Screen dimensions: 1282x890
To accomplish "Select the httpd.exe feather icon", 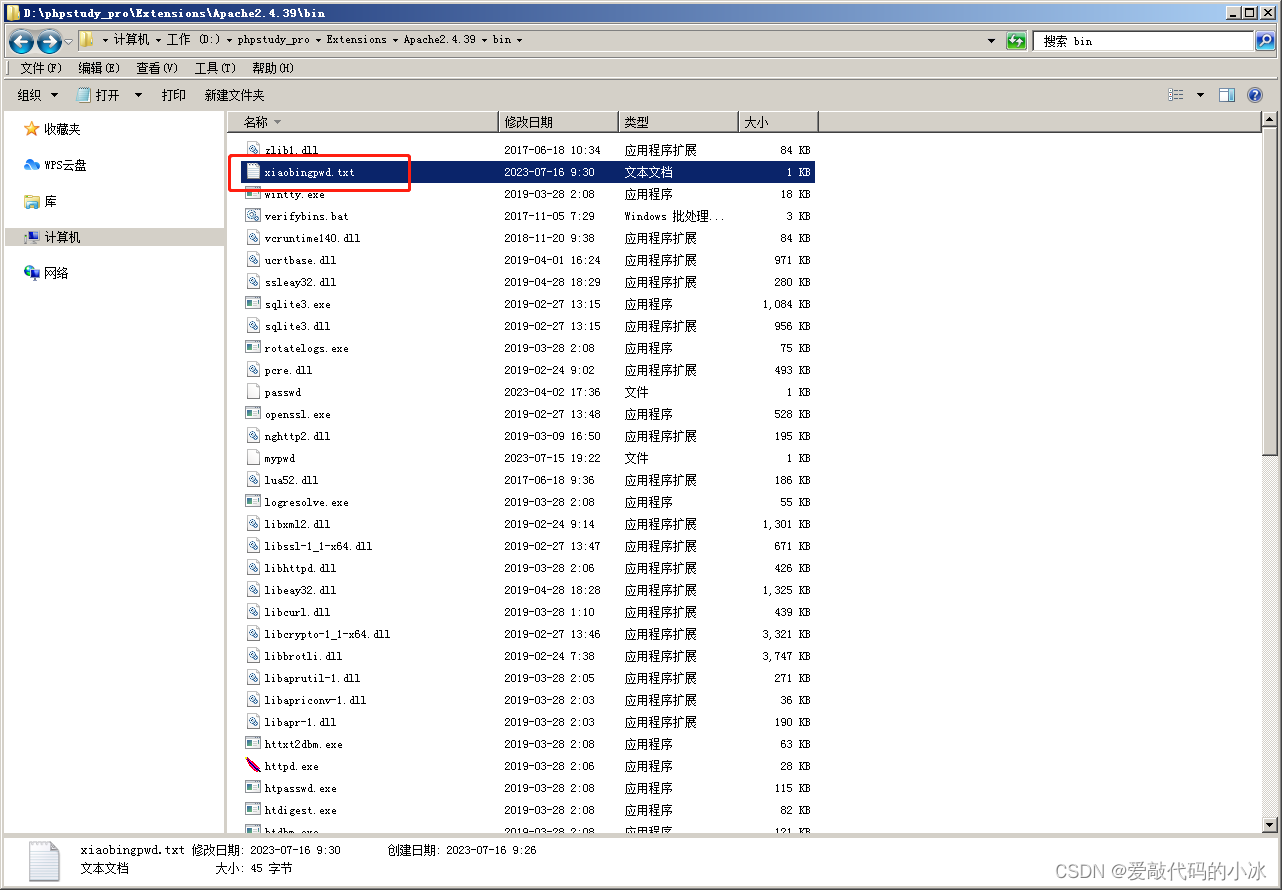I will (x=253, y=766).
